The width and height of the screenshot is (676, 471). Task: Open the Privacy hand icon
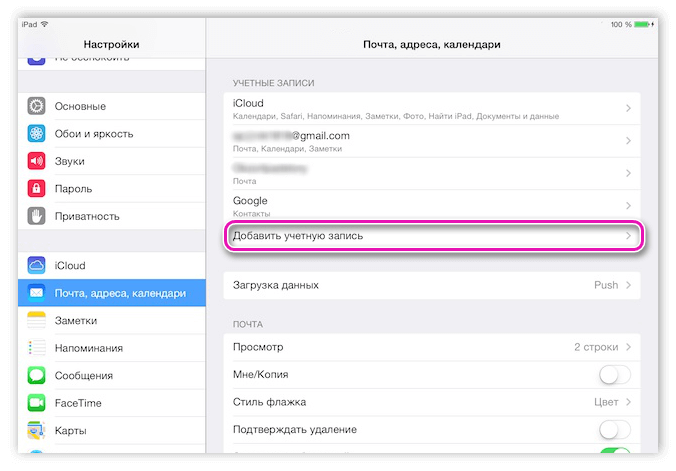pos(37,216)
